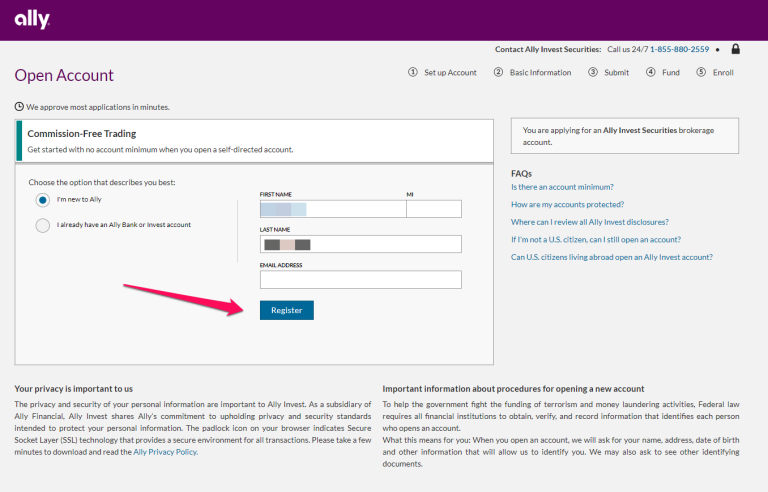
Task: Click the Ally logo in header
Action: [x=32, y=20]
